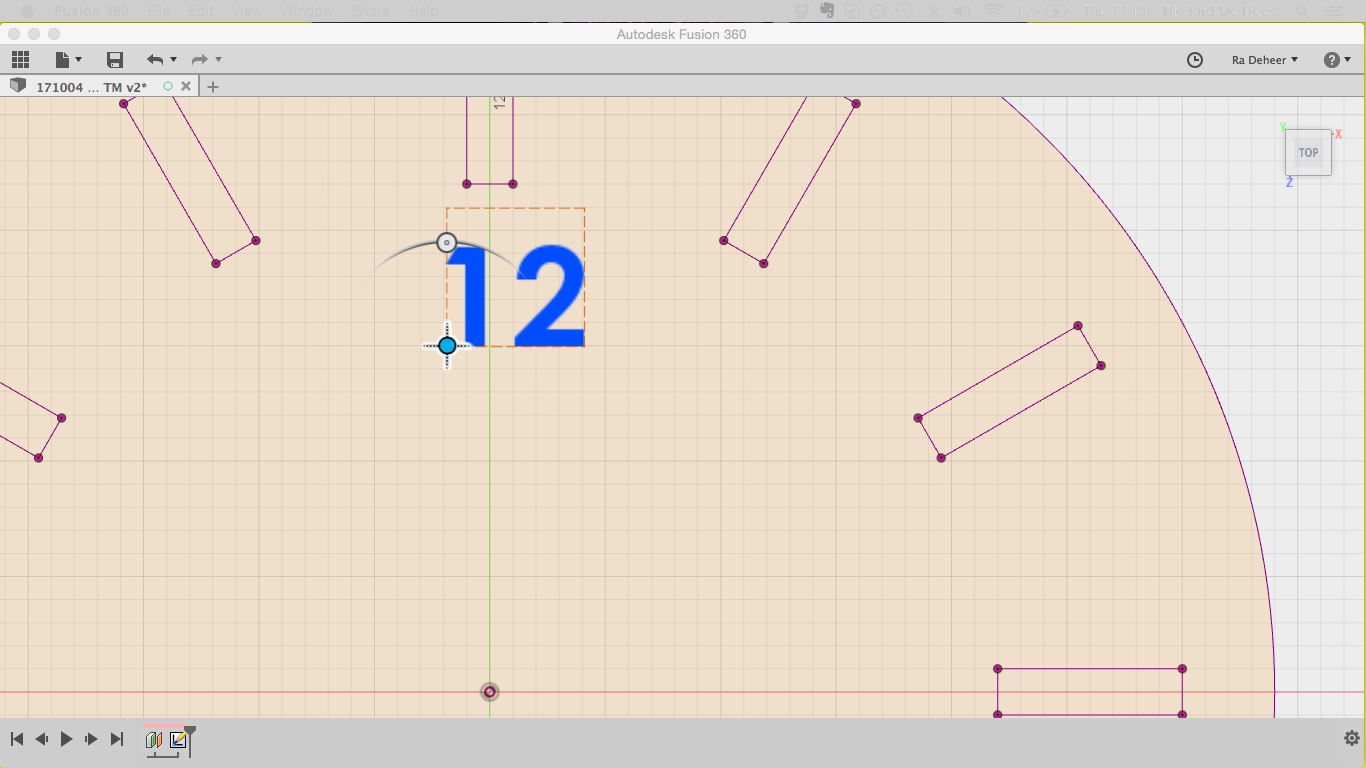
Task: Toggle the TOP view on the ViewCube
Action: (x=1308, y=152)
